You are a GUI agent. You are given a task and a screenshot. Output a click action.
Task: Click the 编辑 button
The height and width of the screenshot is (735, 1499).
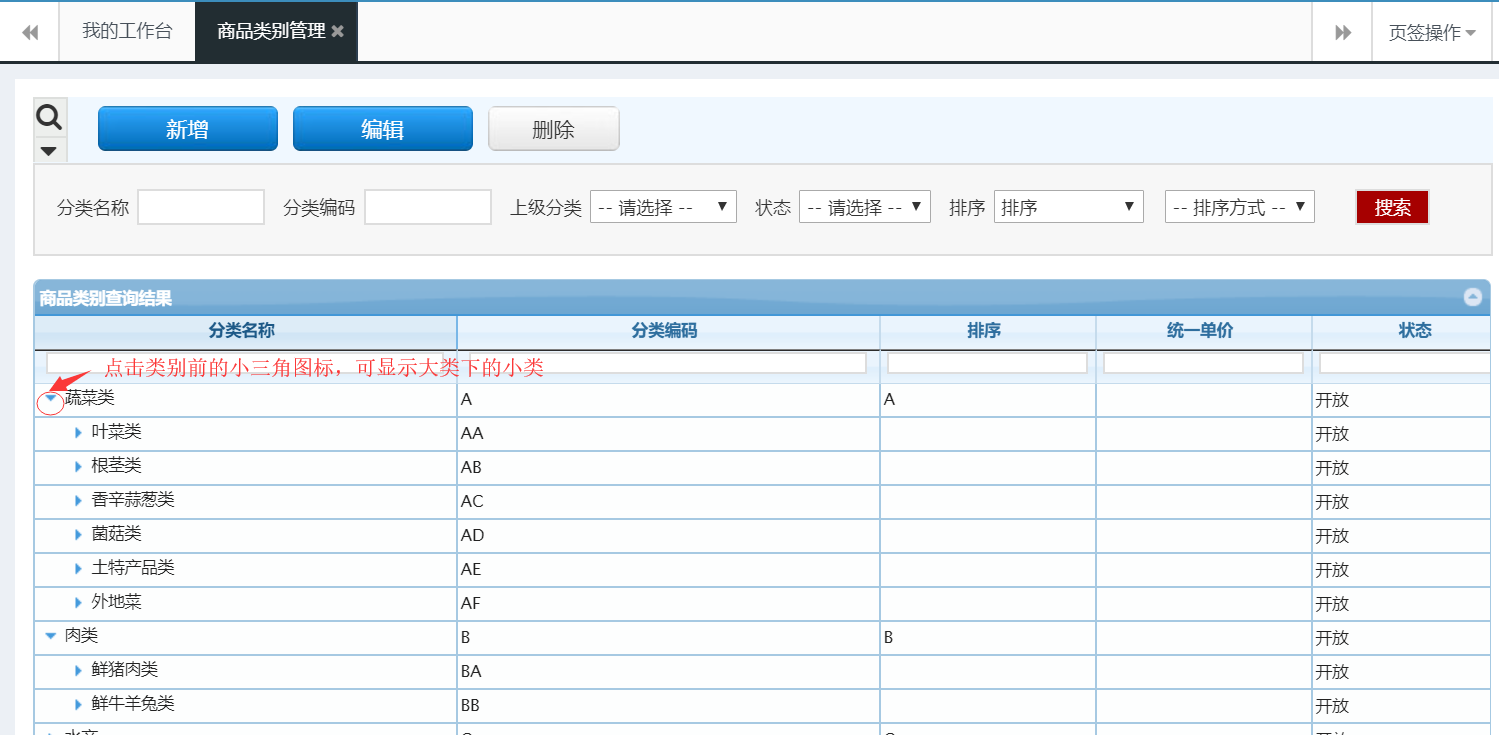[x=382, y=129]
